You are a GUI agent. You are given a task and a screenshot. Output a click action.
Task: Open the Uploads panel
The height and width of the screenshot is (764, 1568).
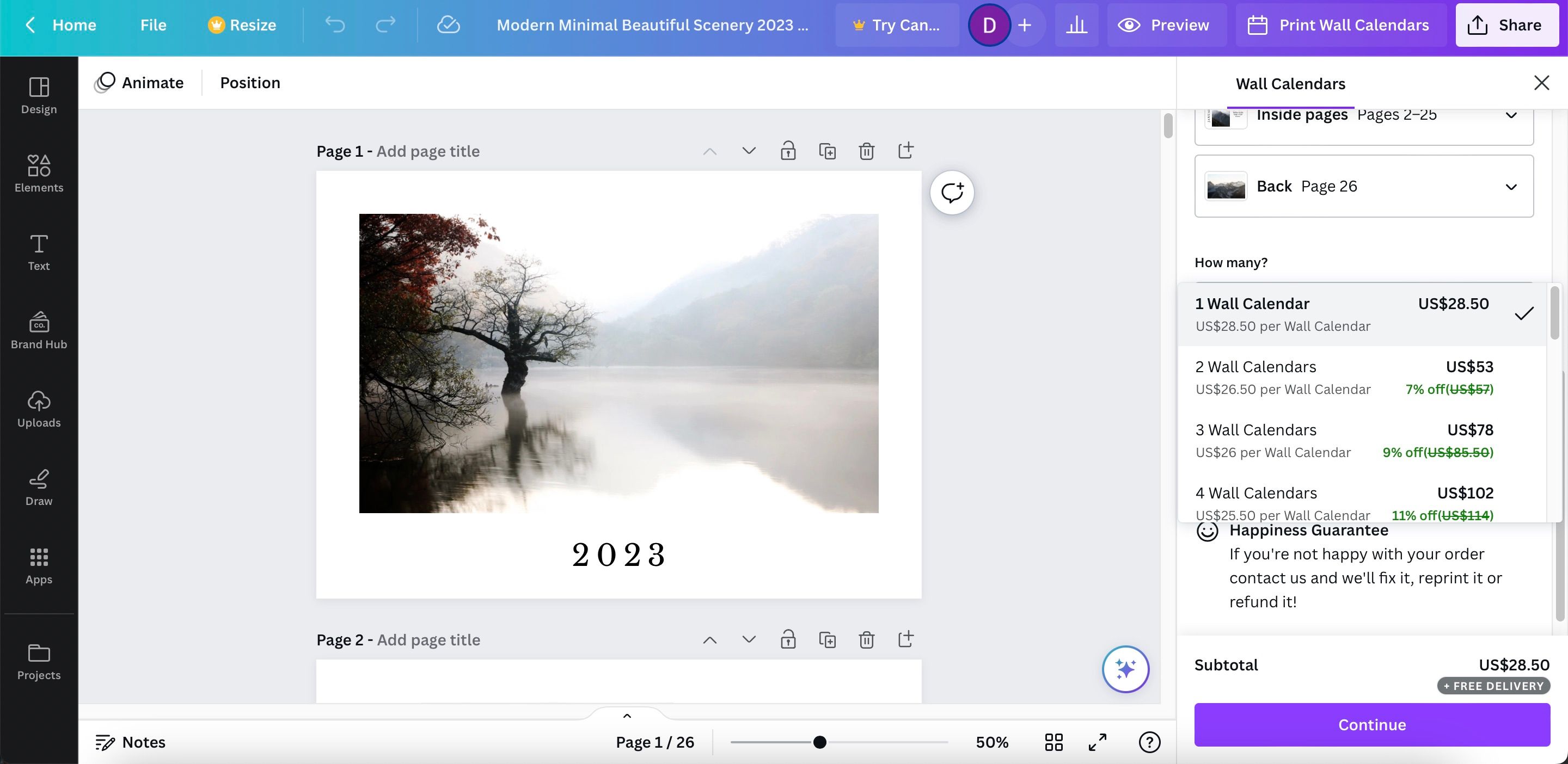coord(39,409)
